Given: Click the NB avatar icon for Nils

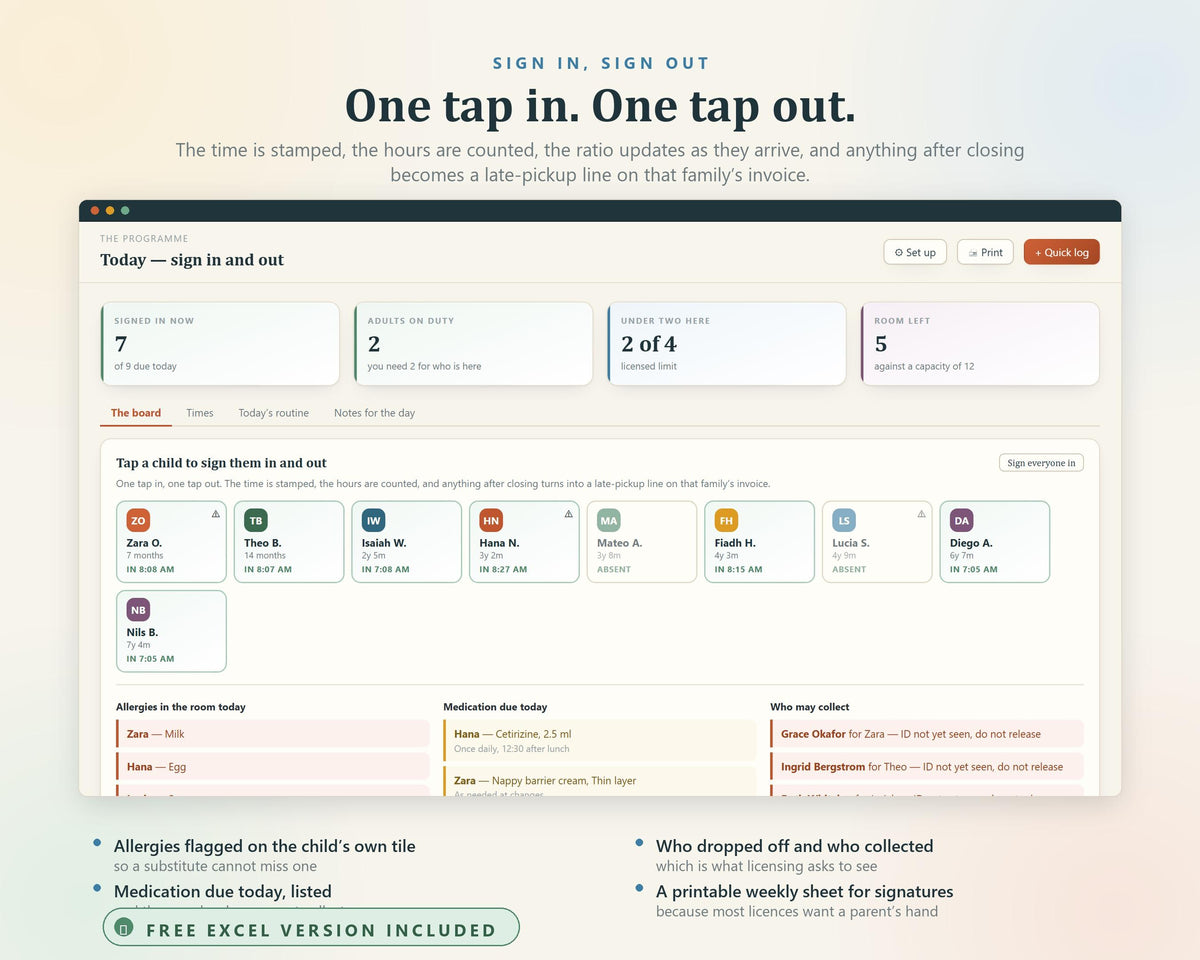Looking at the screenshot, I should [138, 610].
